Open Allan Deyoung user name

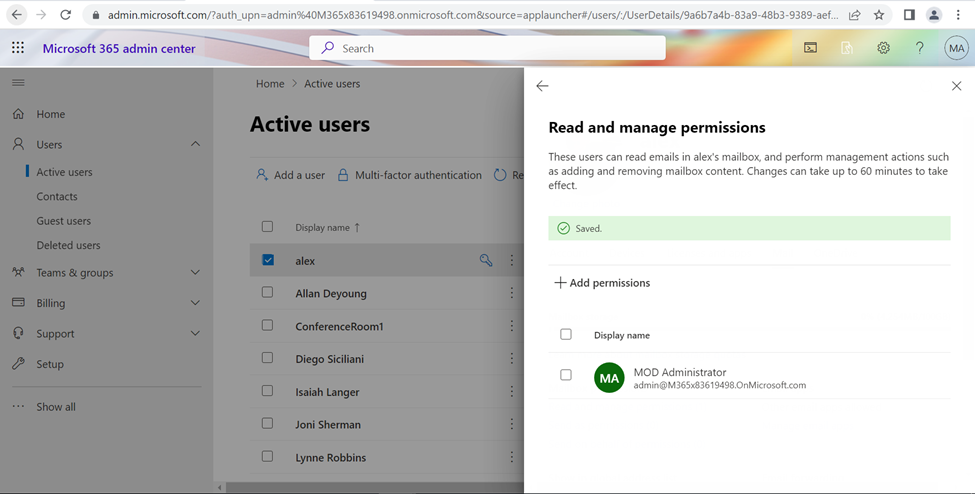click(331, 294)
